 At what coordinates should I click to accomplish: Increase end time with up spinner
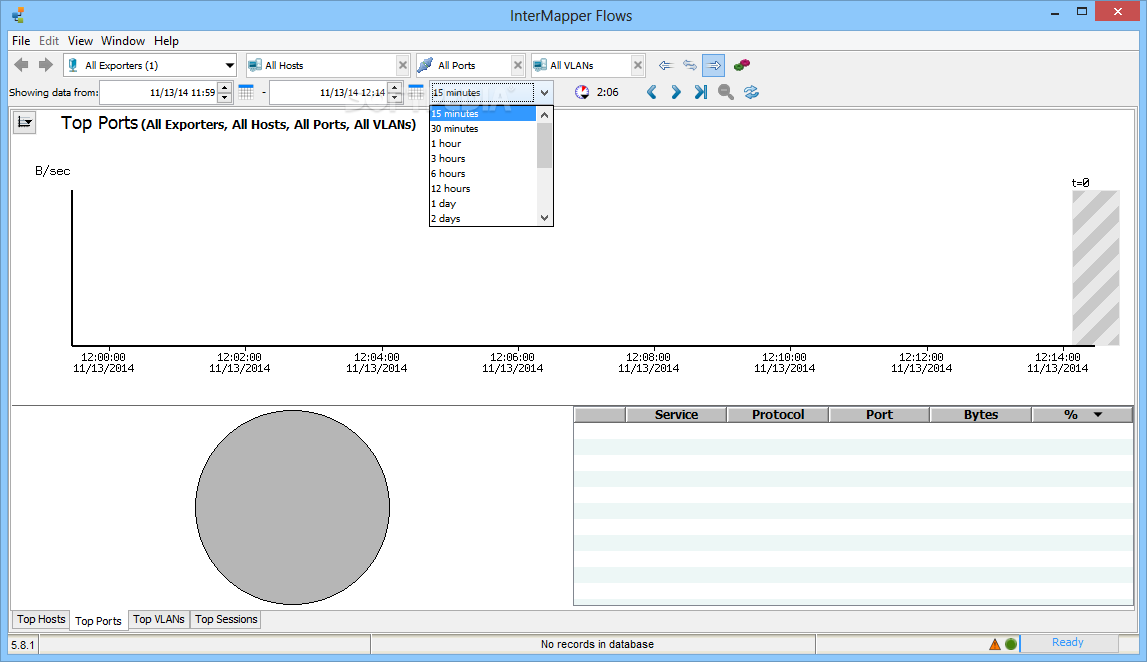coord(395,88)
